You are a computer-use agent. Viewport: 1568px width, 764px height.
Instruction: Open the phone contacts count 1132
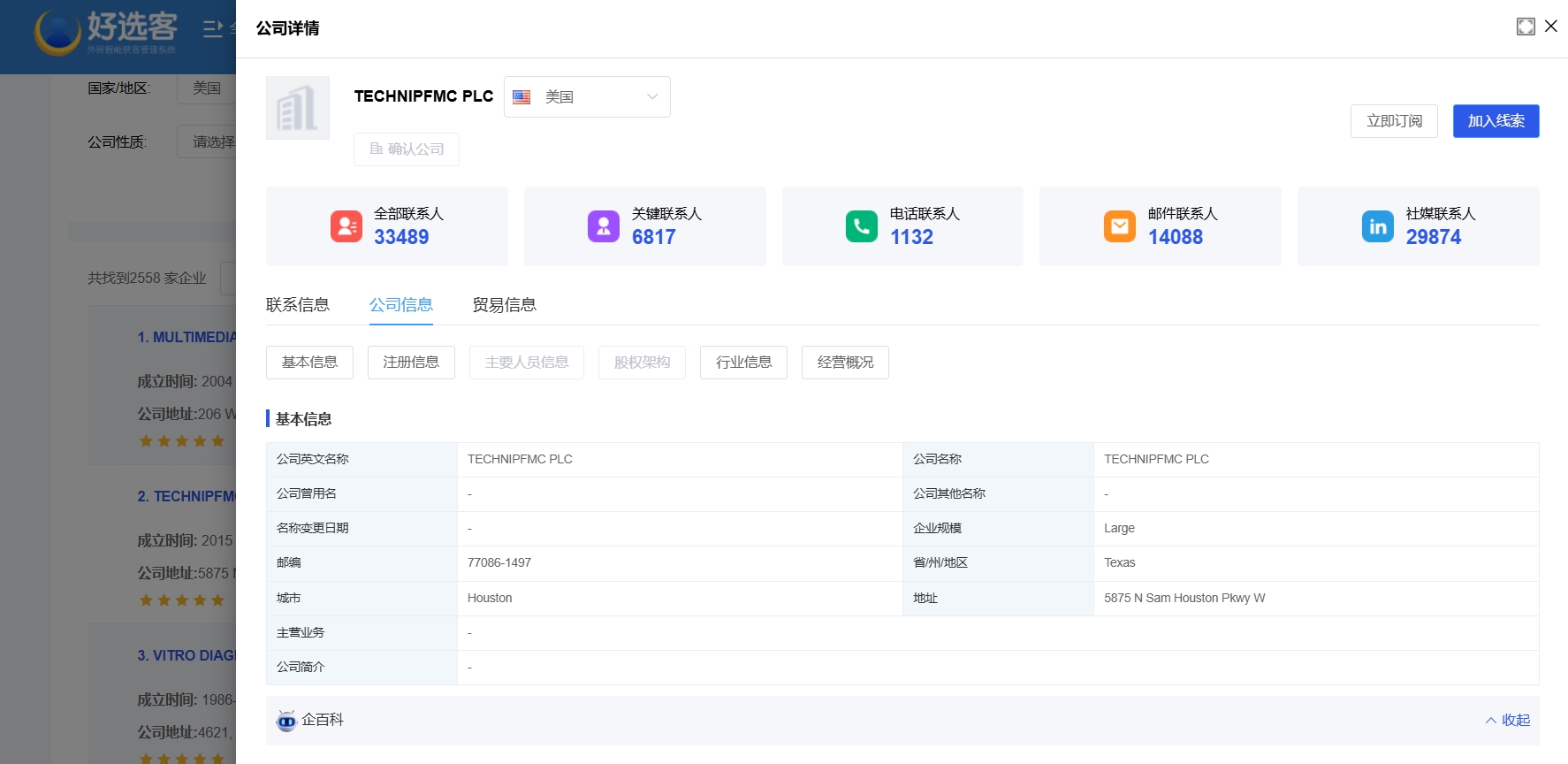(x=911, y=237)
